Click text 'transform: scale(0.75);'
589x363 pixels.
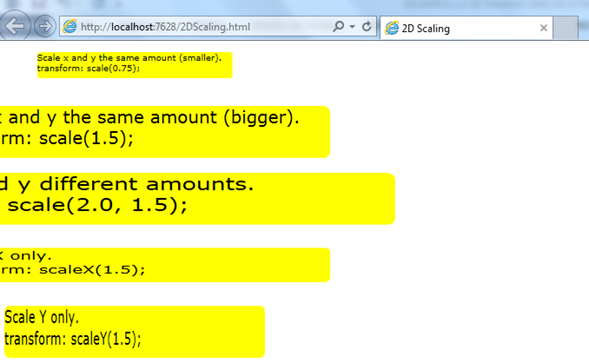point(88,68)
